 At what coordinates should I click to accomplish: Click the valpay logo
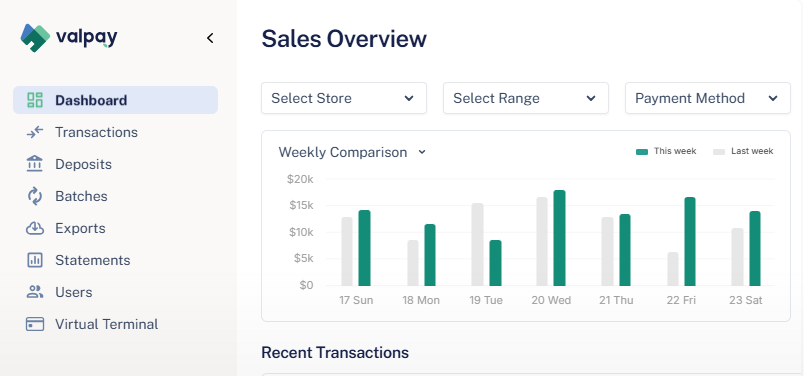(69, 37)
